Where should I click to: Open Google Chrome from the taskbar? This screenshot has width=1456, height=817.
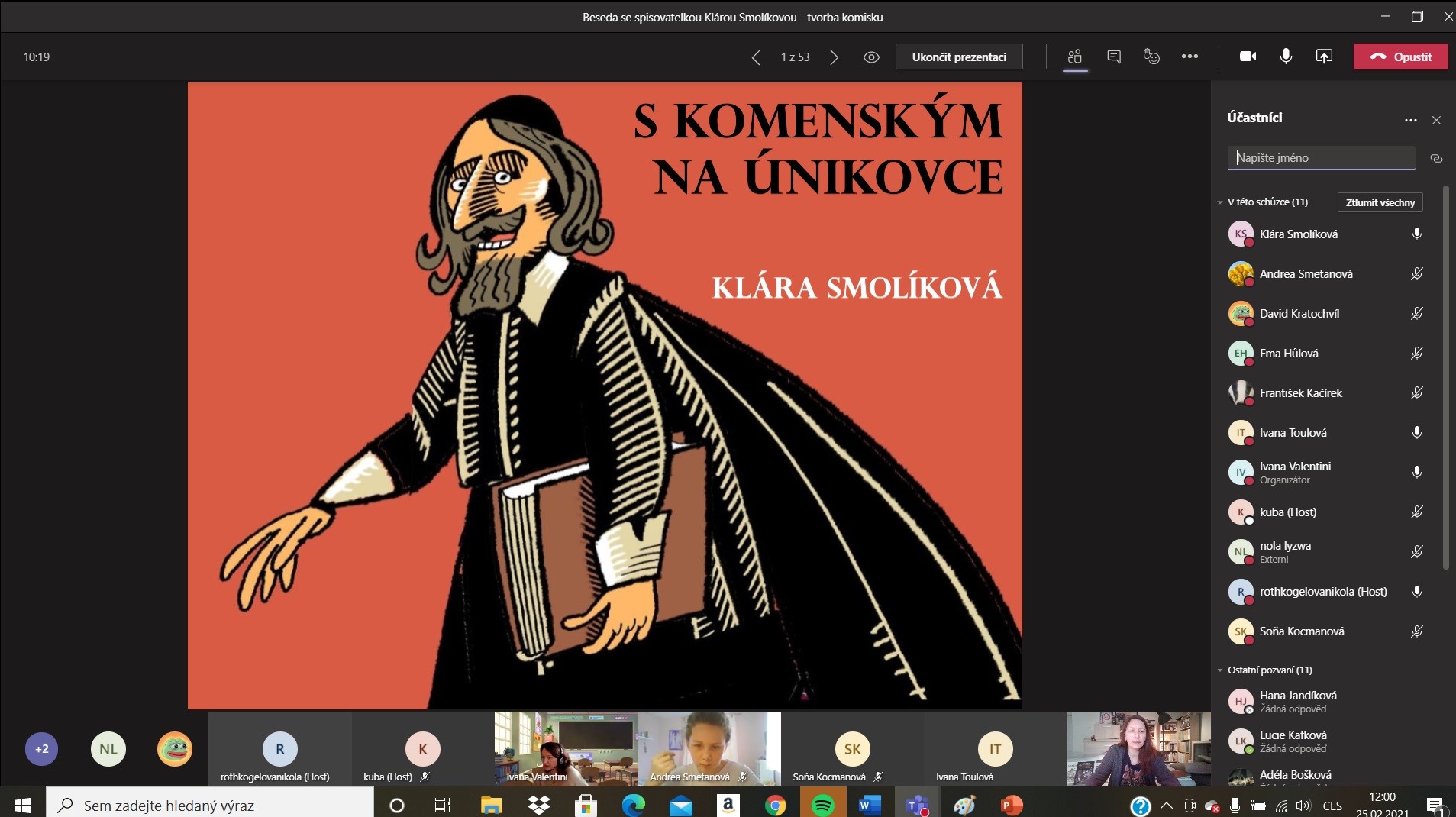pos(775,806)
